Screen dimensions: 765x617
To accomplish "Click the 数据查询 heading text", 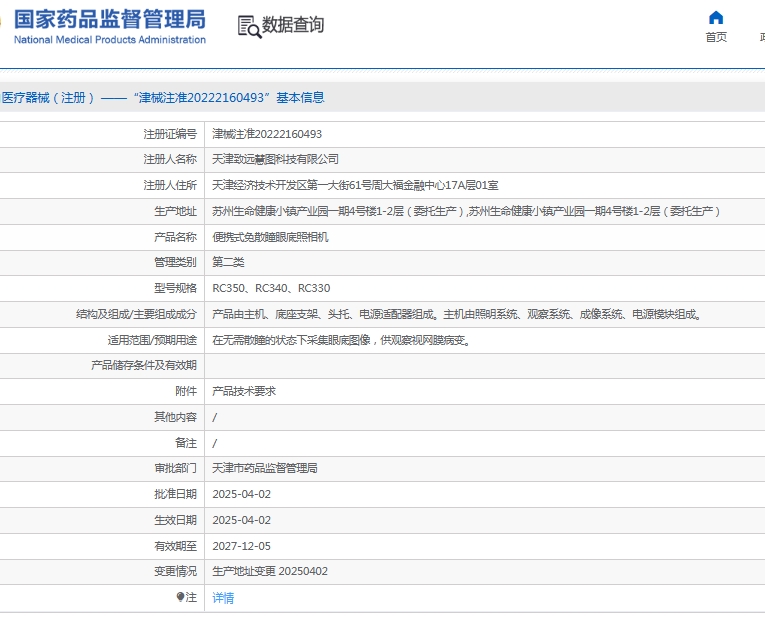I will (x=293, y=25).
